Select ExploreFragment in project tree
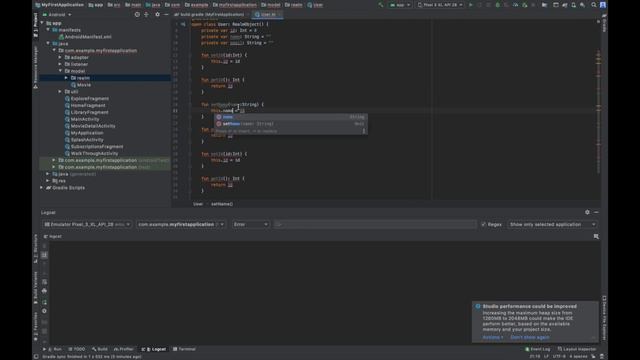The height and width of the screenshot is (360, 640). point(87,98)
